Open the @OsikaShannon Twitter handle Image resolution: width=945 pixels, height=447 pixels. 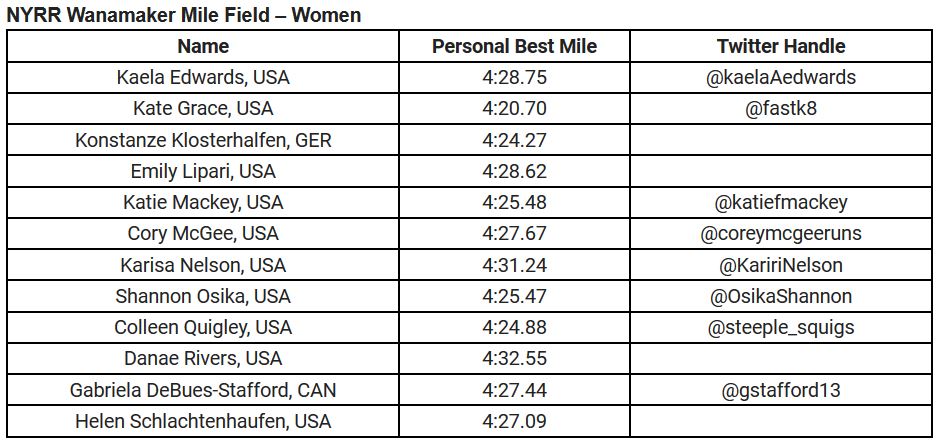781,296
